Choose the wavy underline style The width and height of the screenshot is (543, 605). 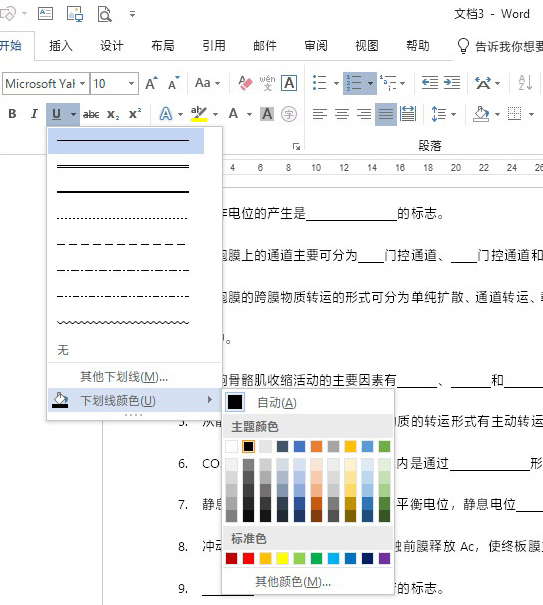126,322
